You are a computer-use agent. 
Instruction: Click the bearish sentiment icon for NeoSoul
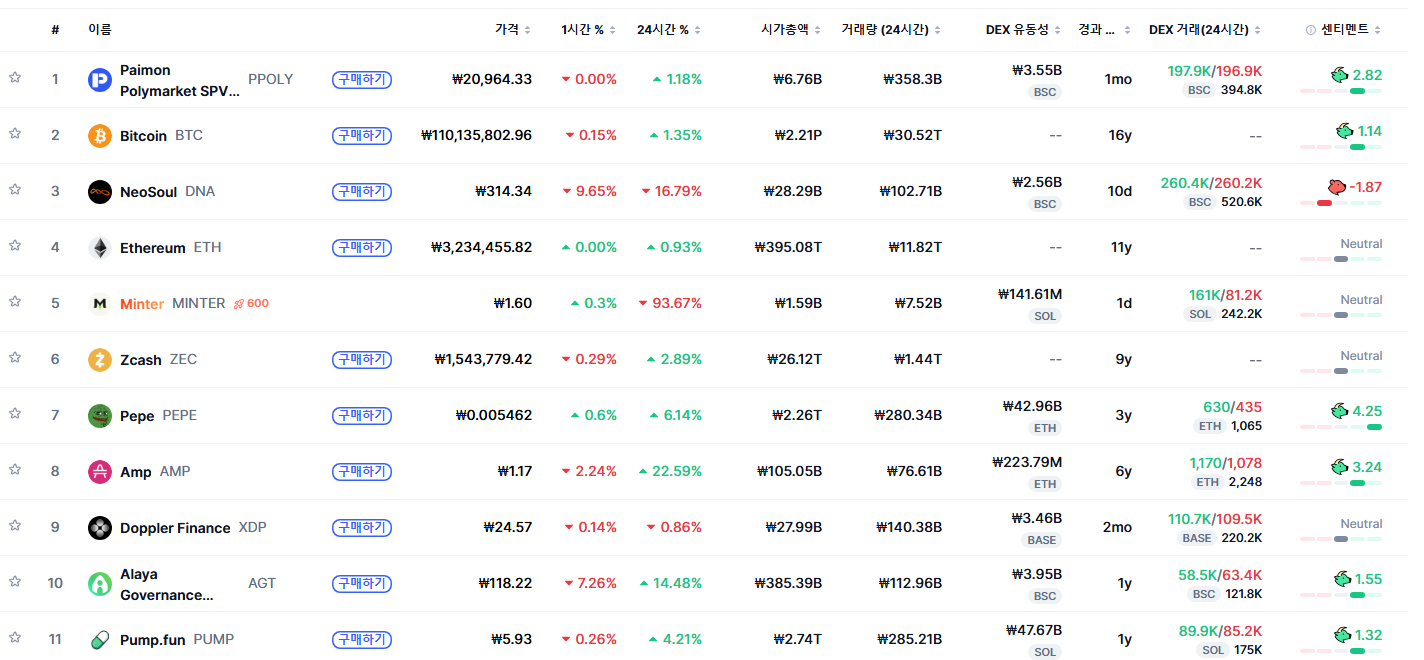point(1335,187)
